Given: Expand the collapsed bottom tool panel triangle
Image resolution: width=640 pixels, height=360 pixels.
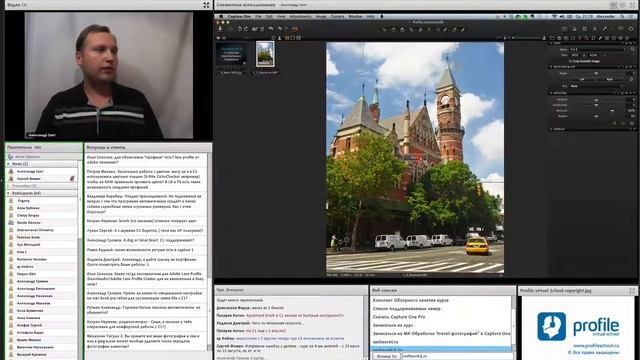Looking at the screenshot, I should point(552,129).
